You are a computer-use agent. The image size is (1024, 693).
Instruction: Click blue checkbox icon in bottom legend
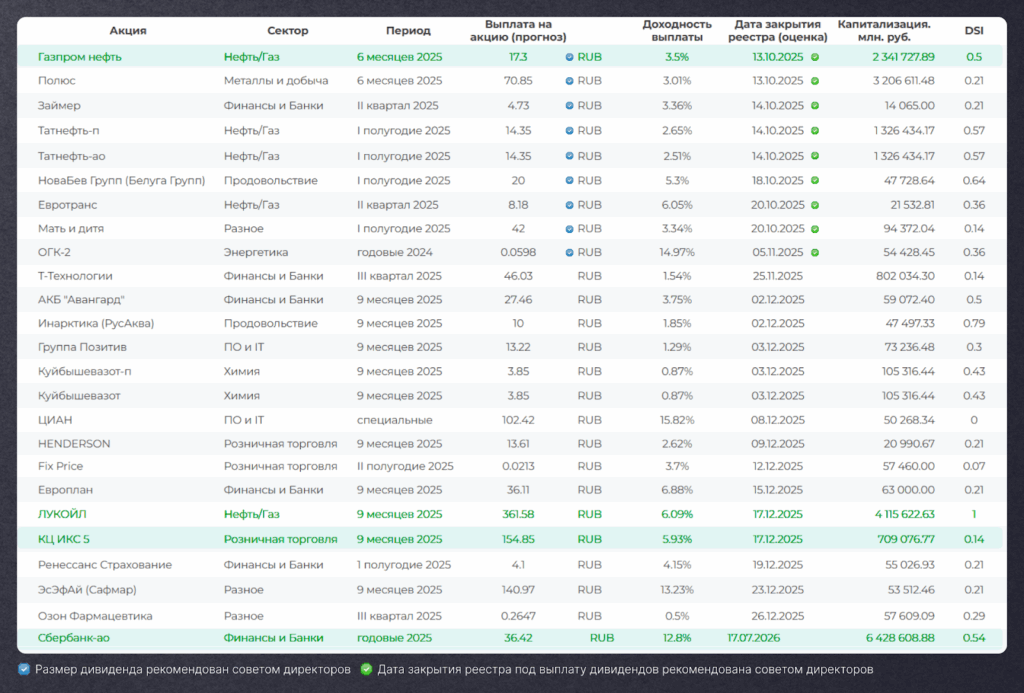click(24, 669)
